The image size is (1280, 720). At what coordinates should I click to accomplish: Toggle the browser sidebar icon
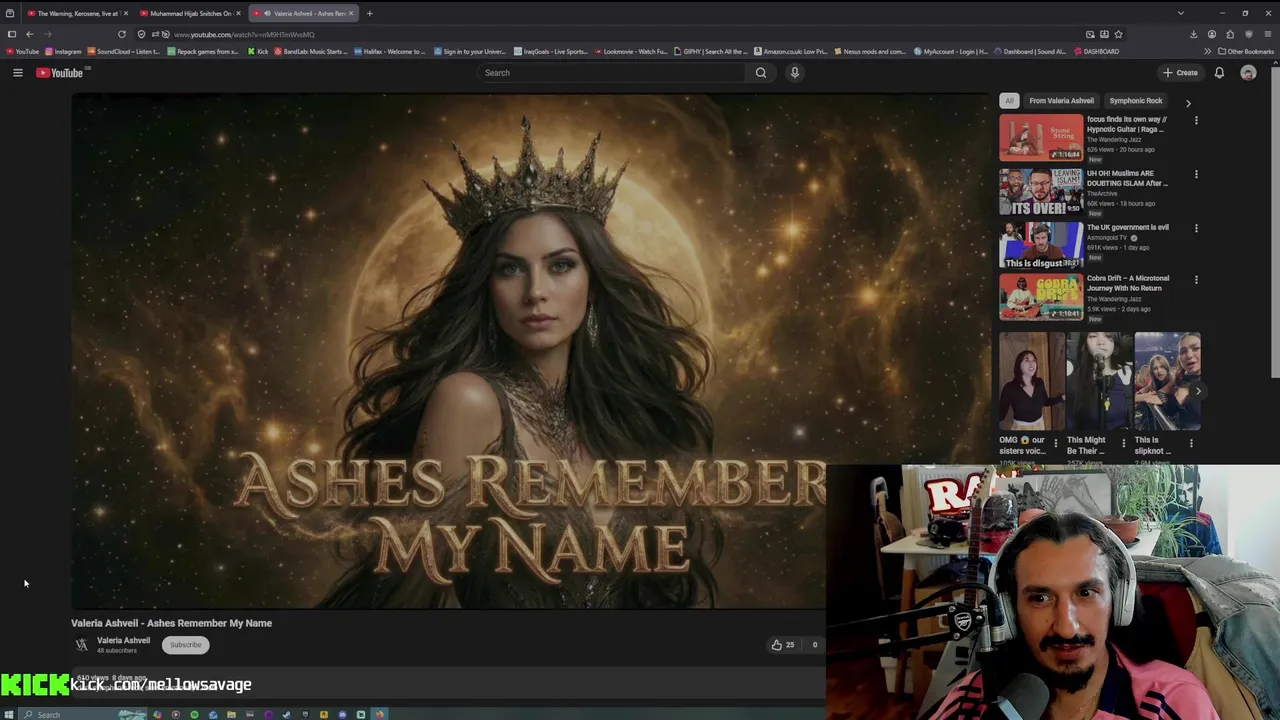(x=11, y=34)
